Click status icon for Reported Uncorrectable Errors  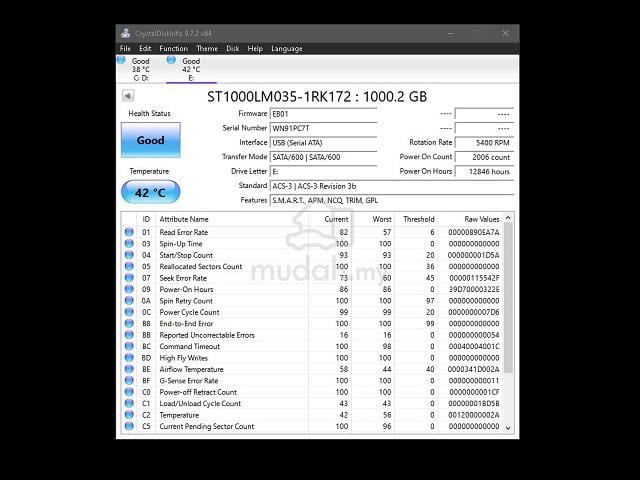point(129,335)
